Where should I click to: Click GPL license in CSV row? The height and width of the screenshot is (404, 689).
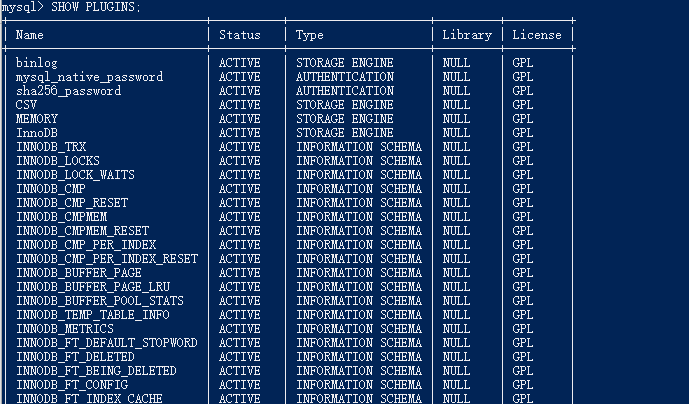[522, 105]
